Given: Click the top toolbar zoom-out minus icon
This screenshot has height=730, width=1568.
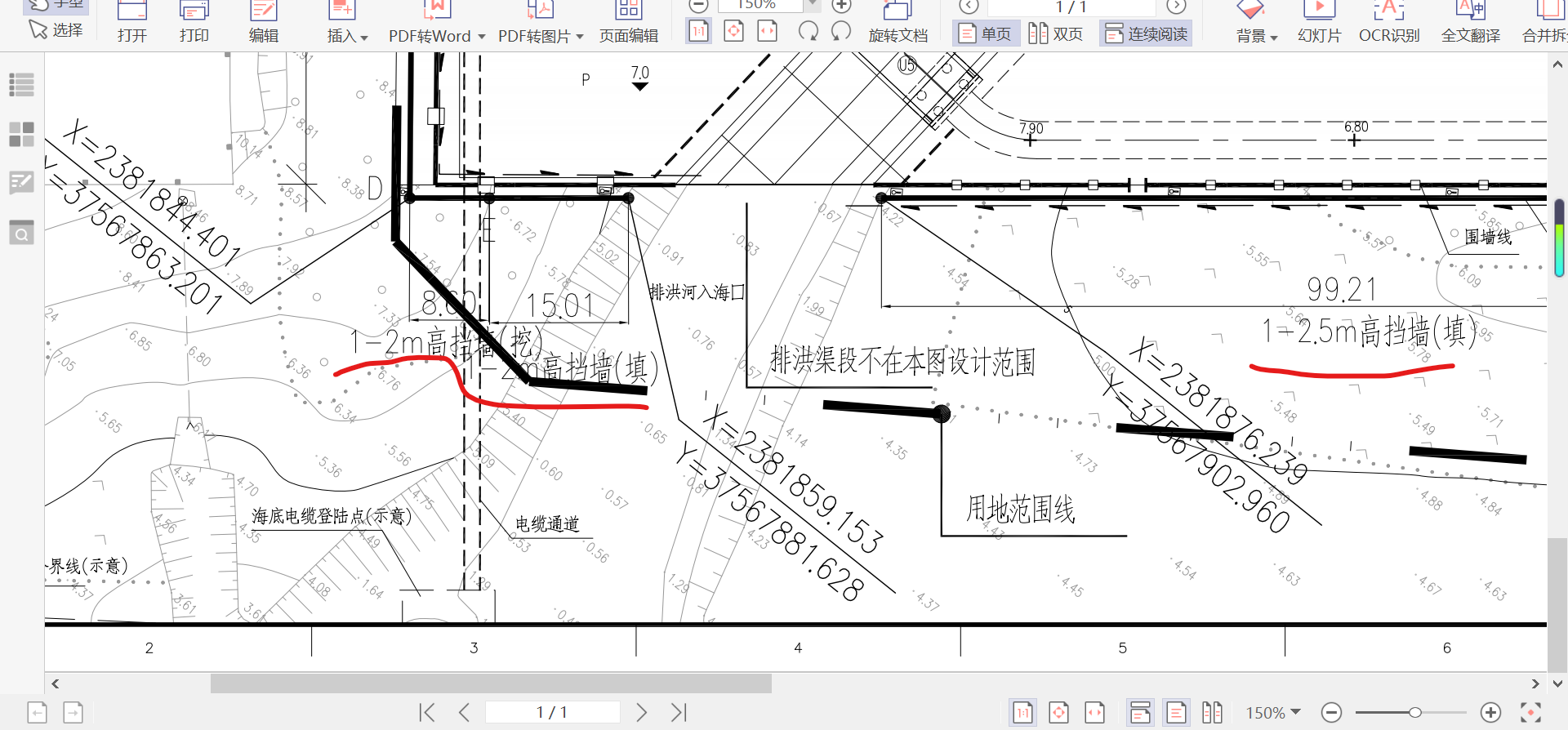Looking at the screenshot, I should [697, 5].
